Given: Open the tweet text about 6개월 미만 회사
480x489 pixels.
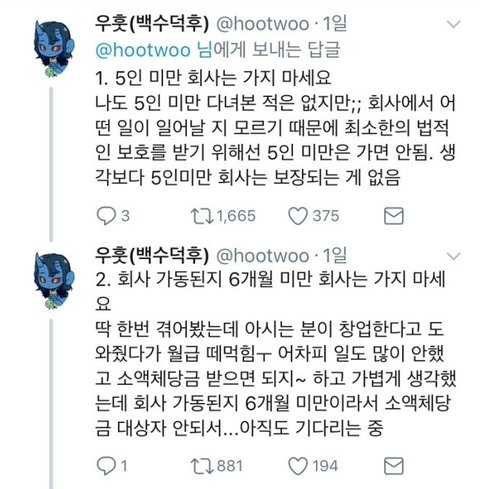Looking at the screenshot, I should tap(275, 353).
